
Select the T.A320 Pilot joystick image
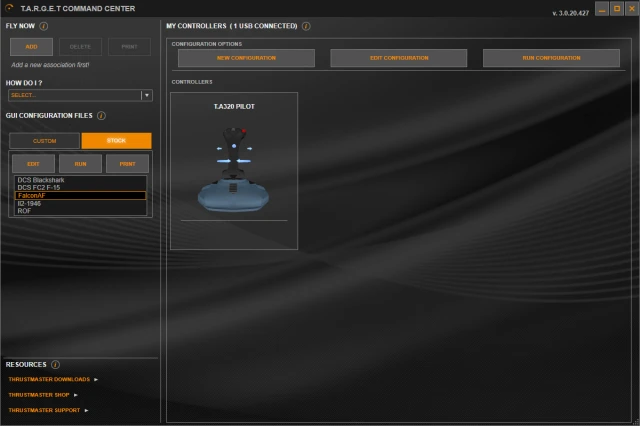(x=233, y=170)
